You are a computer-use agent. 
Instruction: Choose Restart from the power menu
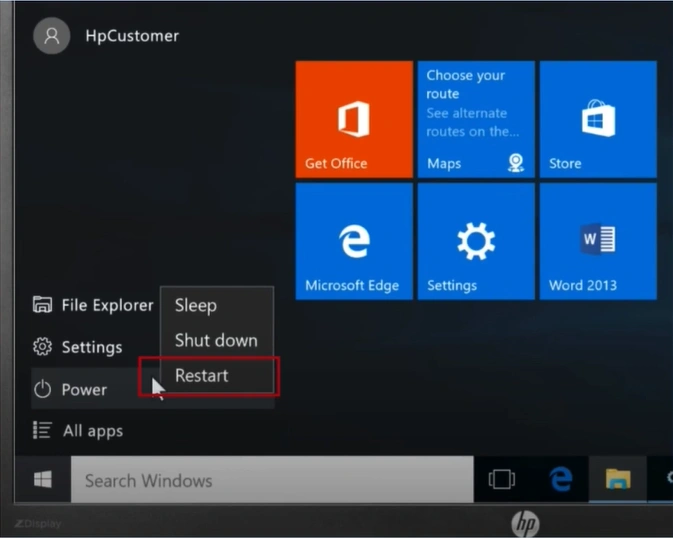point(217,376)
